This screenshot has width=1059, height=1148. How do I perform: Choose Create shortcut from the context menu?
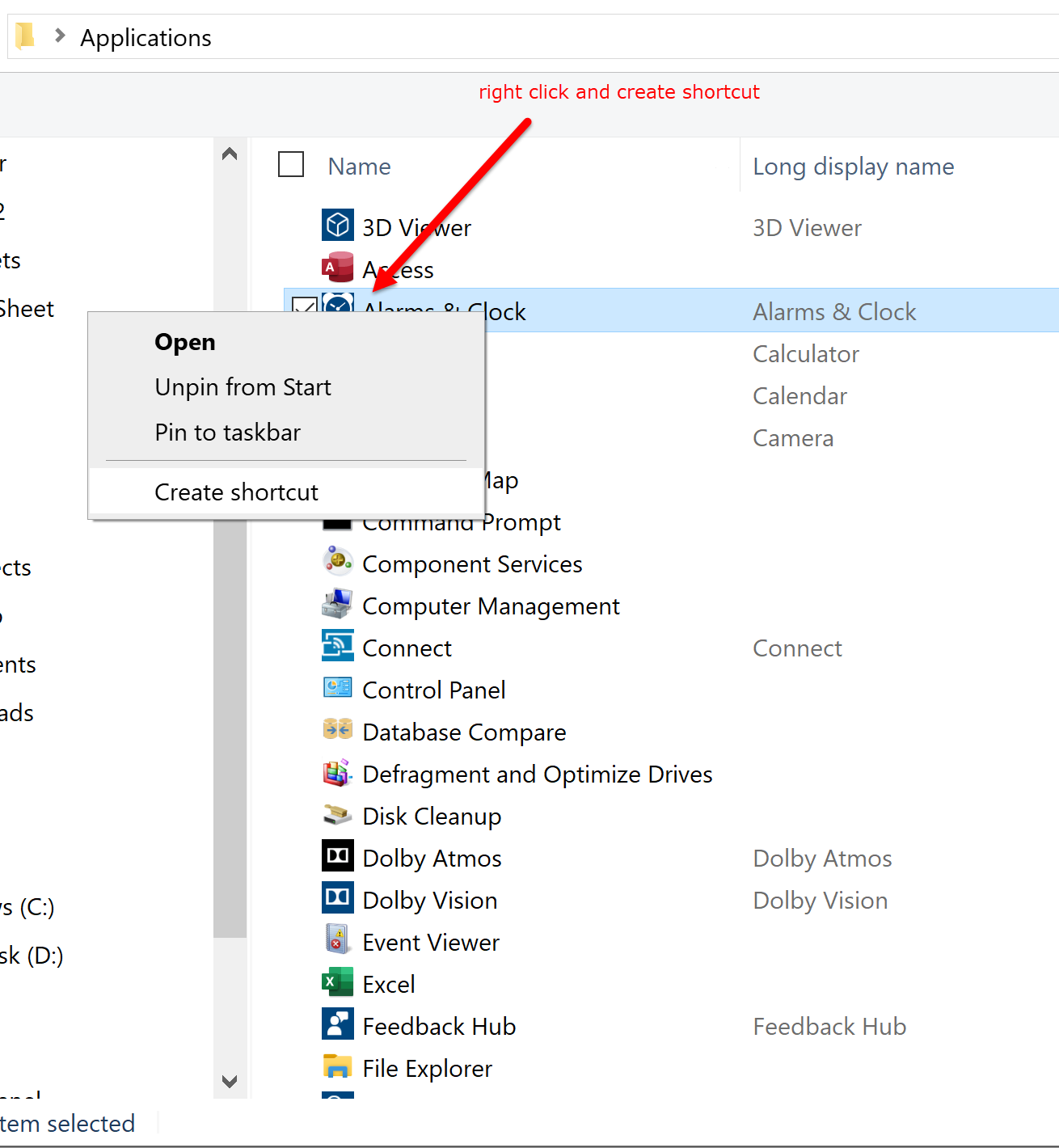tap(236, 492)
